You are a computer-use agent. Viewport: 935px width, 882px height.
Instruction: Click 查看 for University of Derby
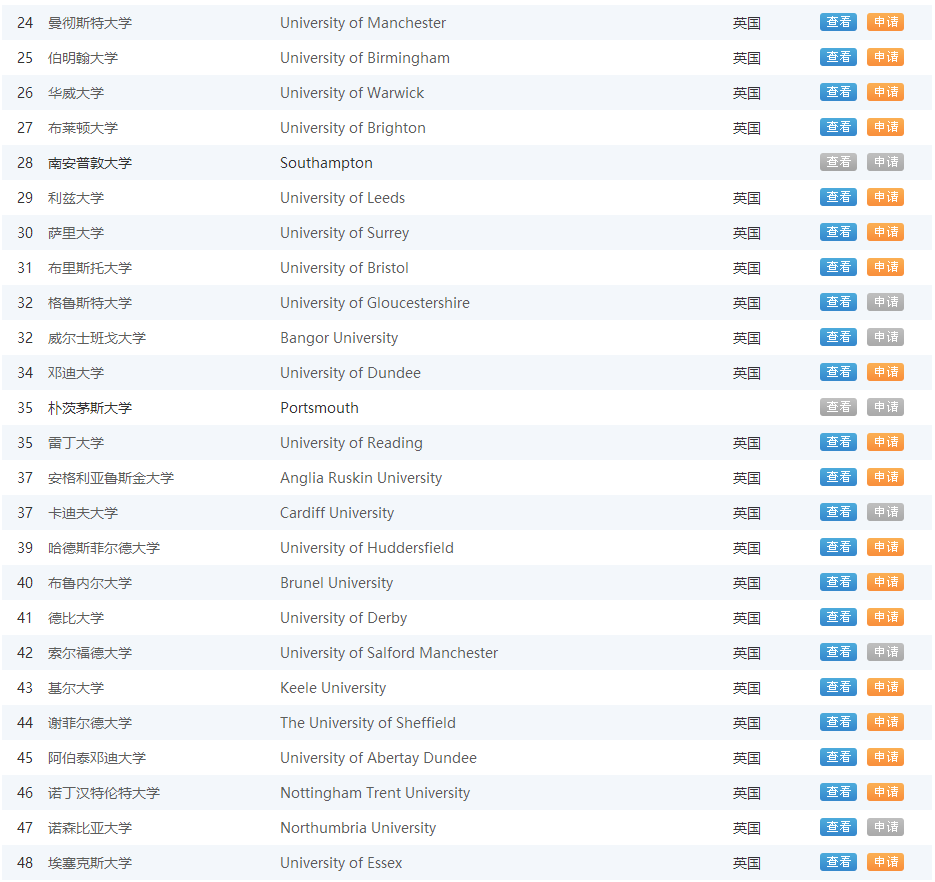[838, 617]
